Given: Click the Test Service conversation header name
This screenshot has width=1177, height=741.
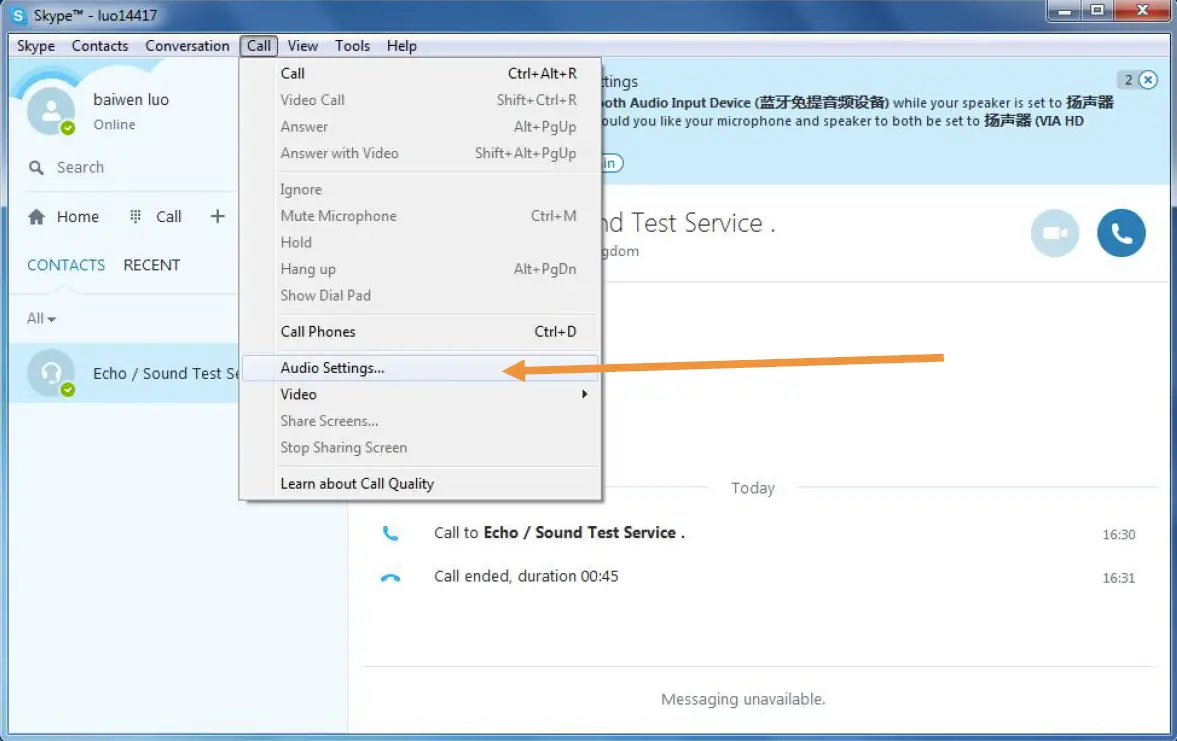Looking at the screenshot, I should (x=689, y=223).
